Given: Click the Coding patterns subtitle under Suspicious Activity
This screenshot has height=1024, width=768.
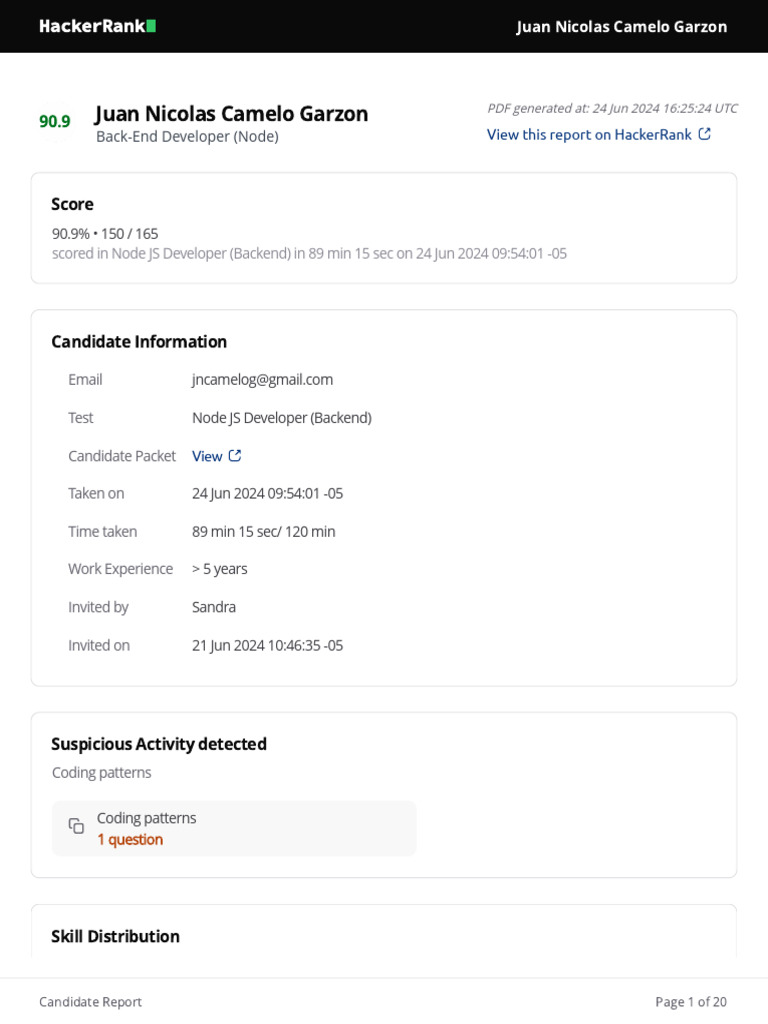Looking at the screenshot, I should point(102,773).
